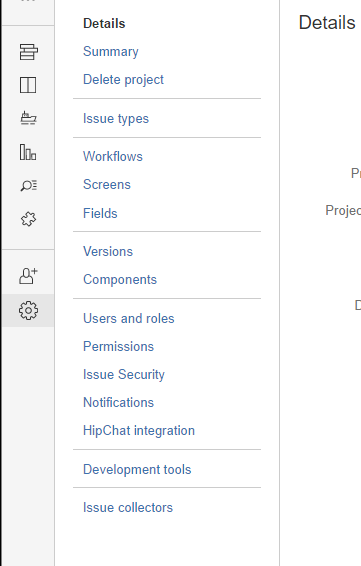View the Versions page
Image resolution: width=361 pixels, height=566 pixels.
coord(108,252)
